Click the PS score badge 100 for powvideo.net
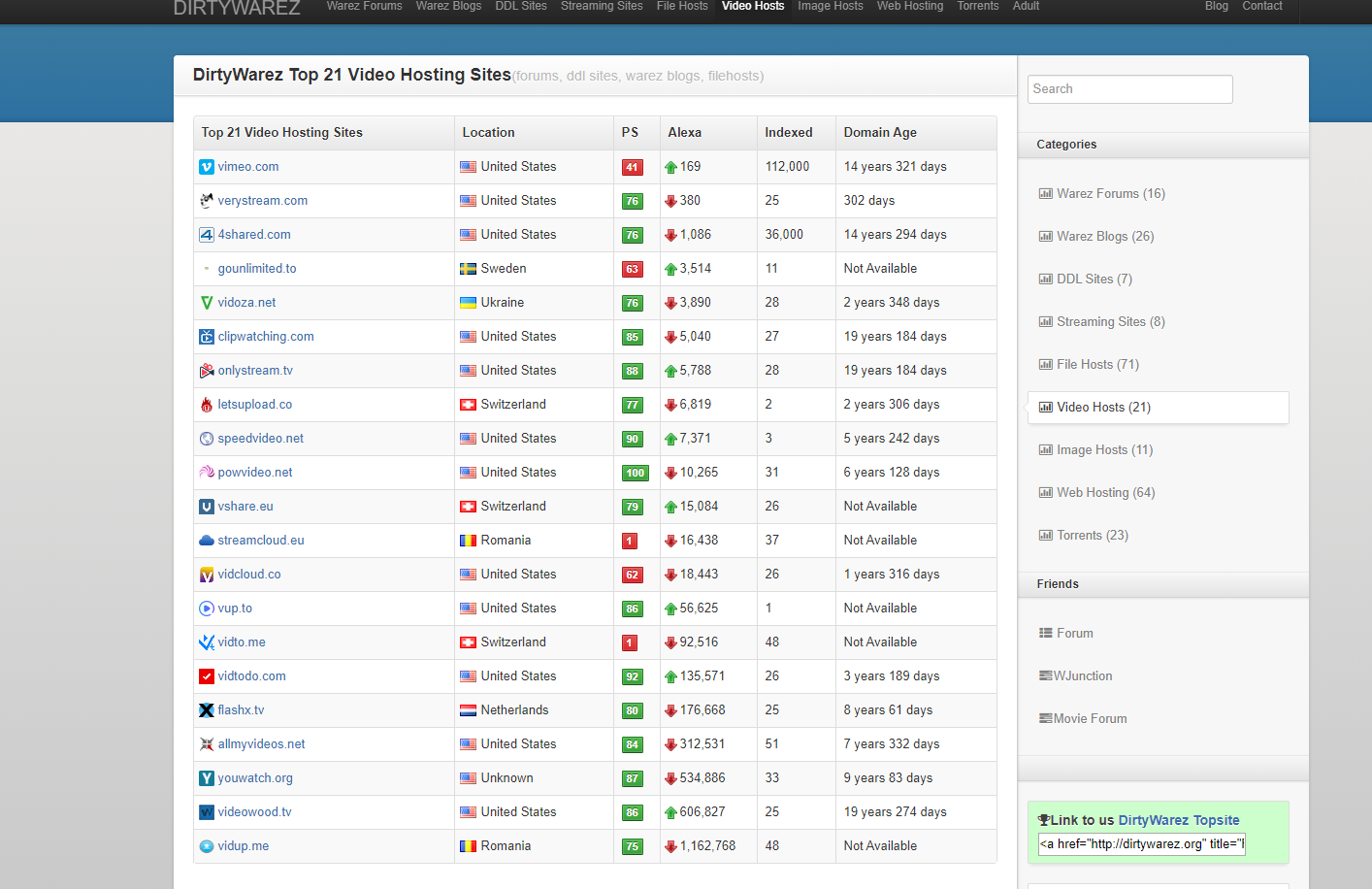This screenshot has height=889, width=1372. [x=635, y=473]
